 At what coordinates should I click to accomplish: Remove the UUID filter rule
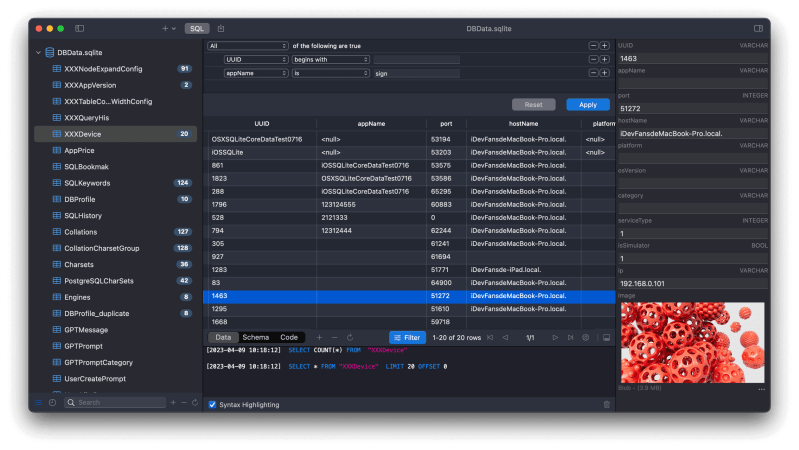pos(593,60)
